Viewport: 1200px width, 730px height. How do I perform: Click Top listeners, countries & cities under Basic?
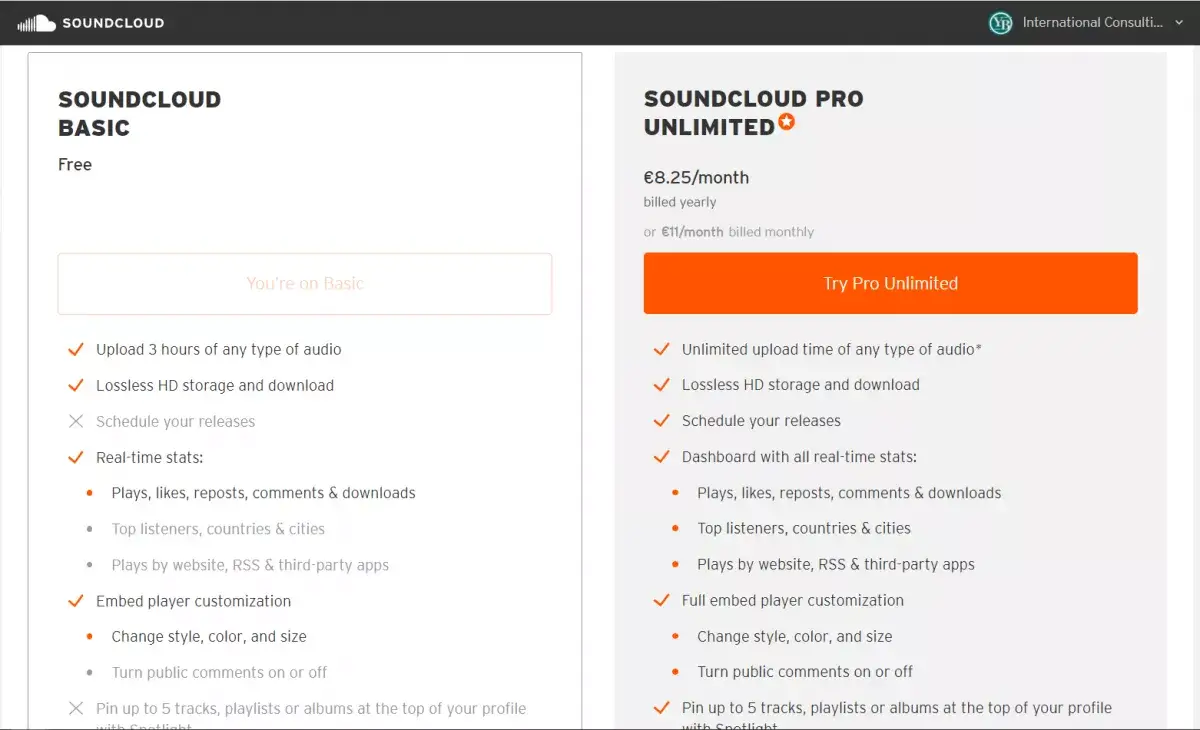point(218,529)
